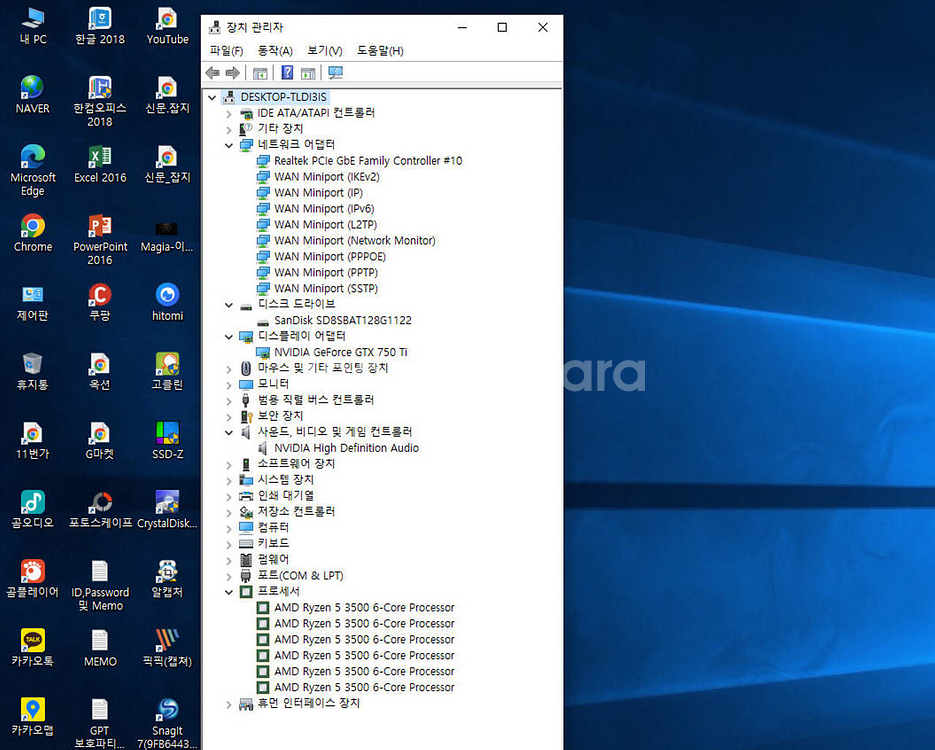Click the 카카오톡 desktop icon
The image size is (935, 750).
(32, 648)
